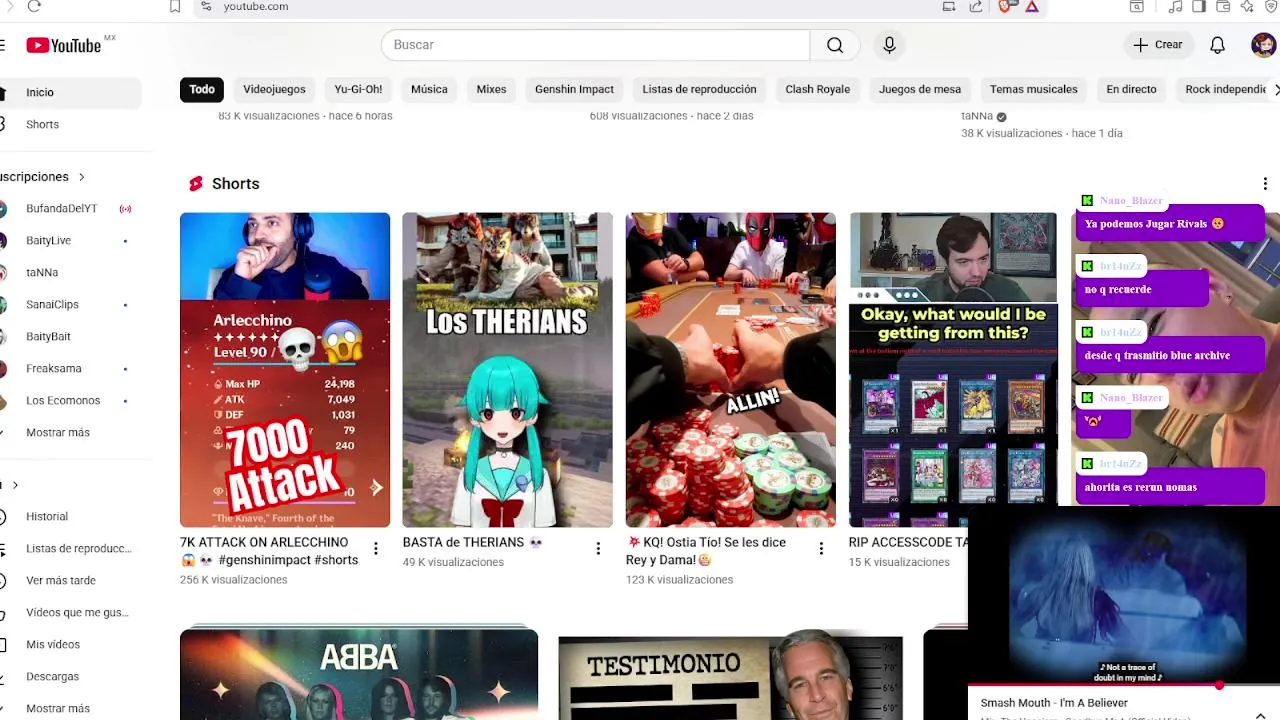Open options for KQ Ostia Tío short
Viewport: 1280px width, 720px height.
click(821, 548)
